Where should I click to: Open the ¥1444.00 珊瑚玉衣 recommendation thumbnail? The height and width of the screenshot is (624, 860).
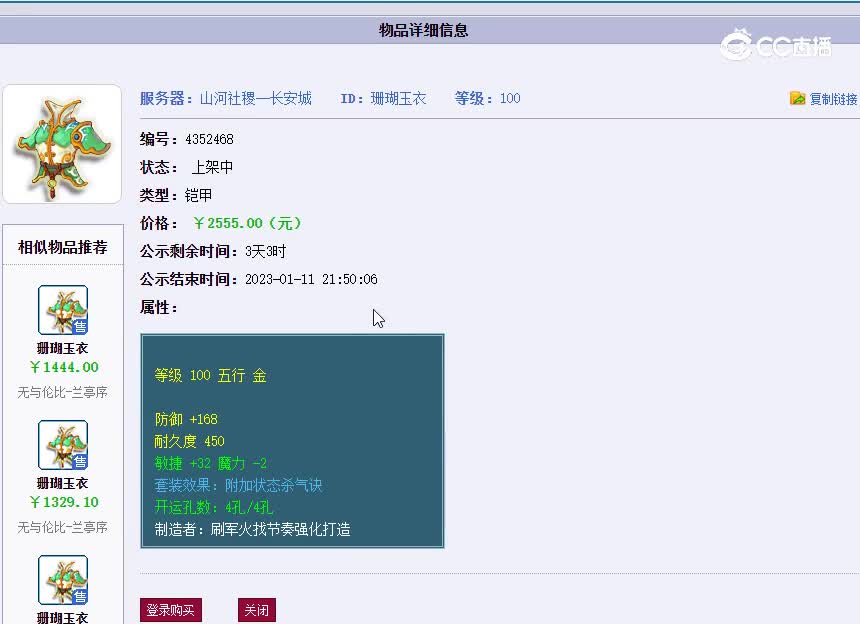point(63,310)
